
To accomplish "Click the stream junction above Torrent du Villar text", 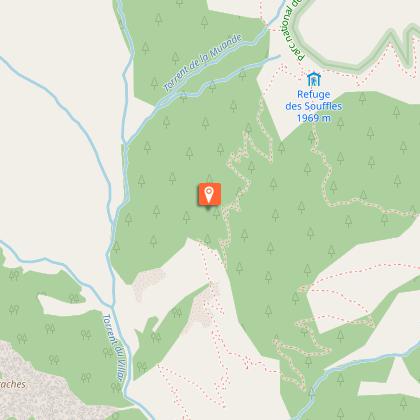I will pyautogui.click(x=112, y=306).
